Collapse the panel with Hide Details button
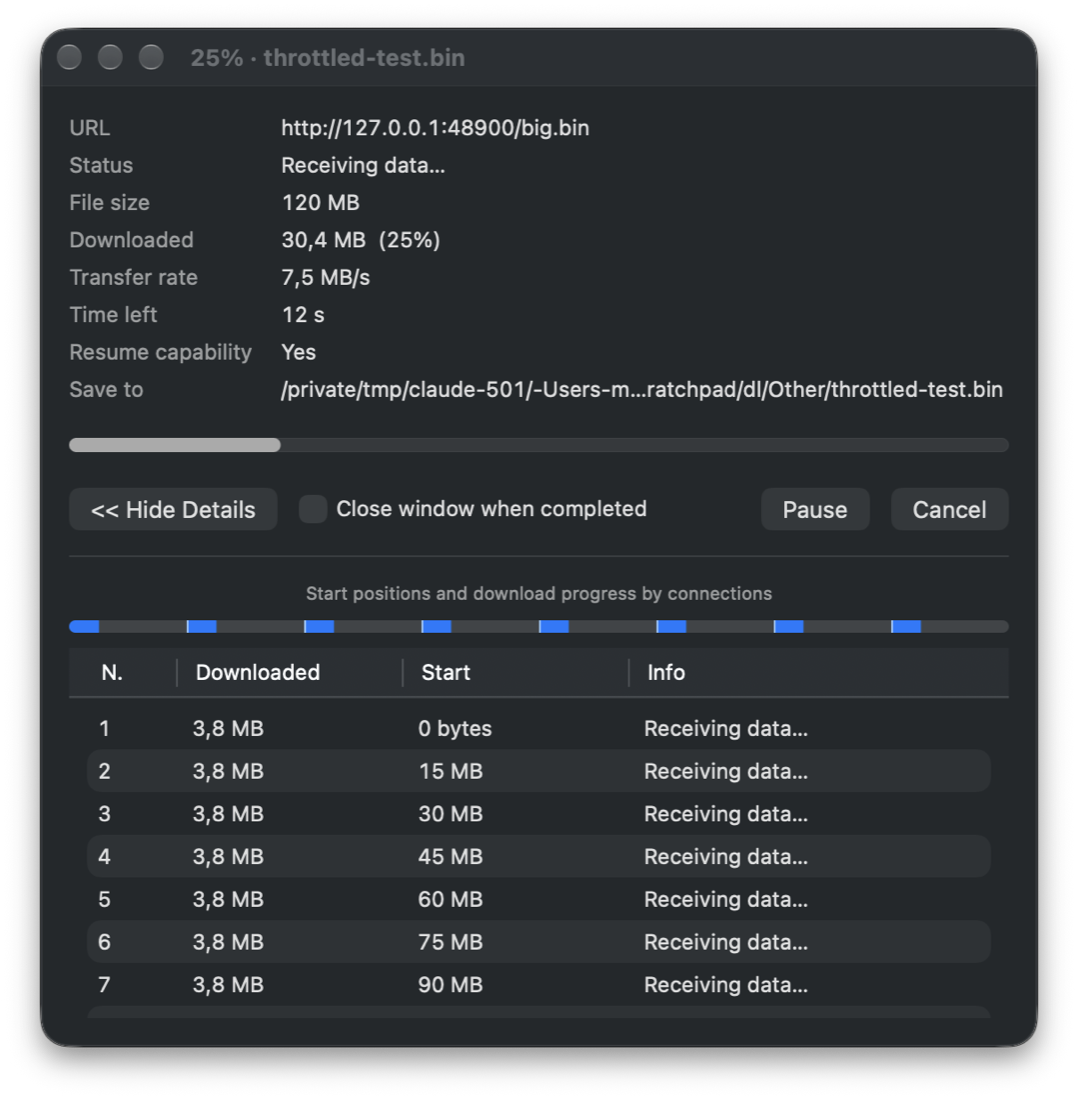The height and width of the screenshot is (1100, 1078). click(x=173, y=509)
